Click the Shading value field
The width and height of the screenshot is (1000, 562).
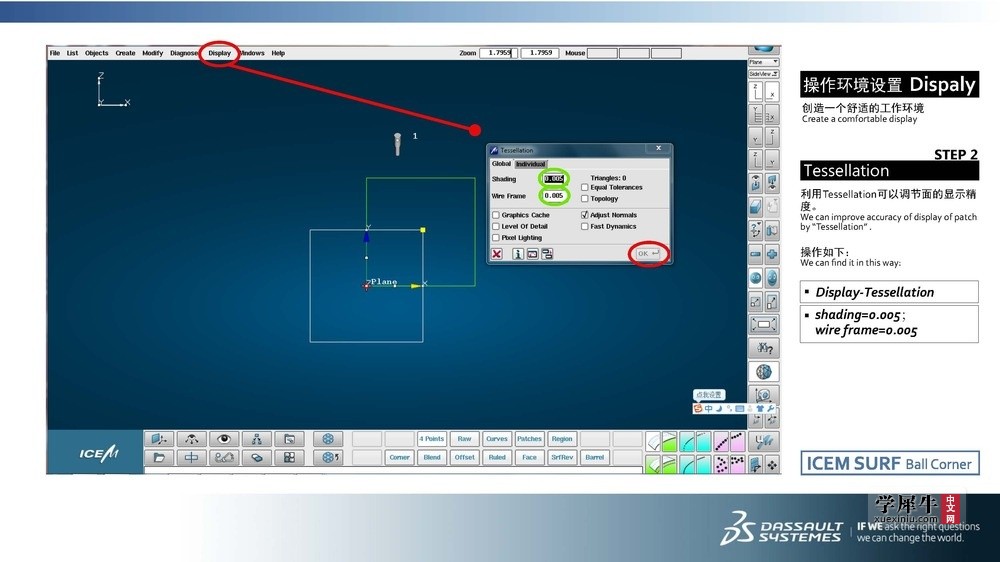click(554, 179)
